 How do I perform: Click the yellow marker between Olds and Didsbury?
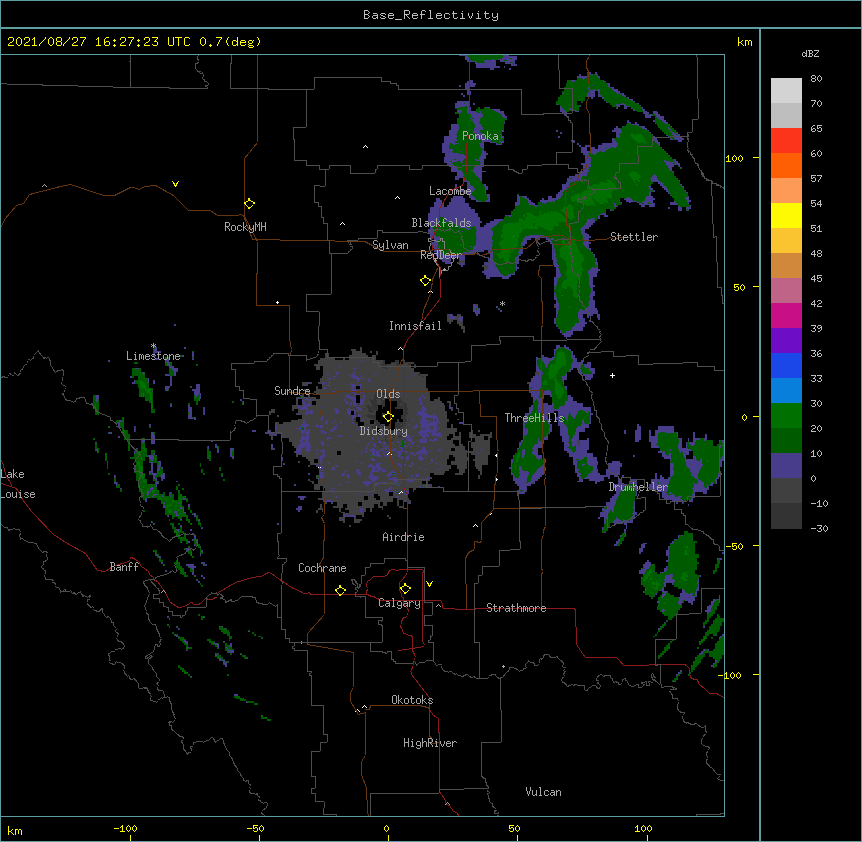click(x=388, y=417)
